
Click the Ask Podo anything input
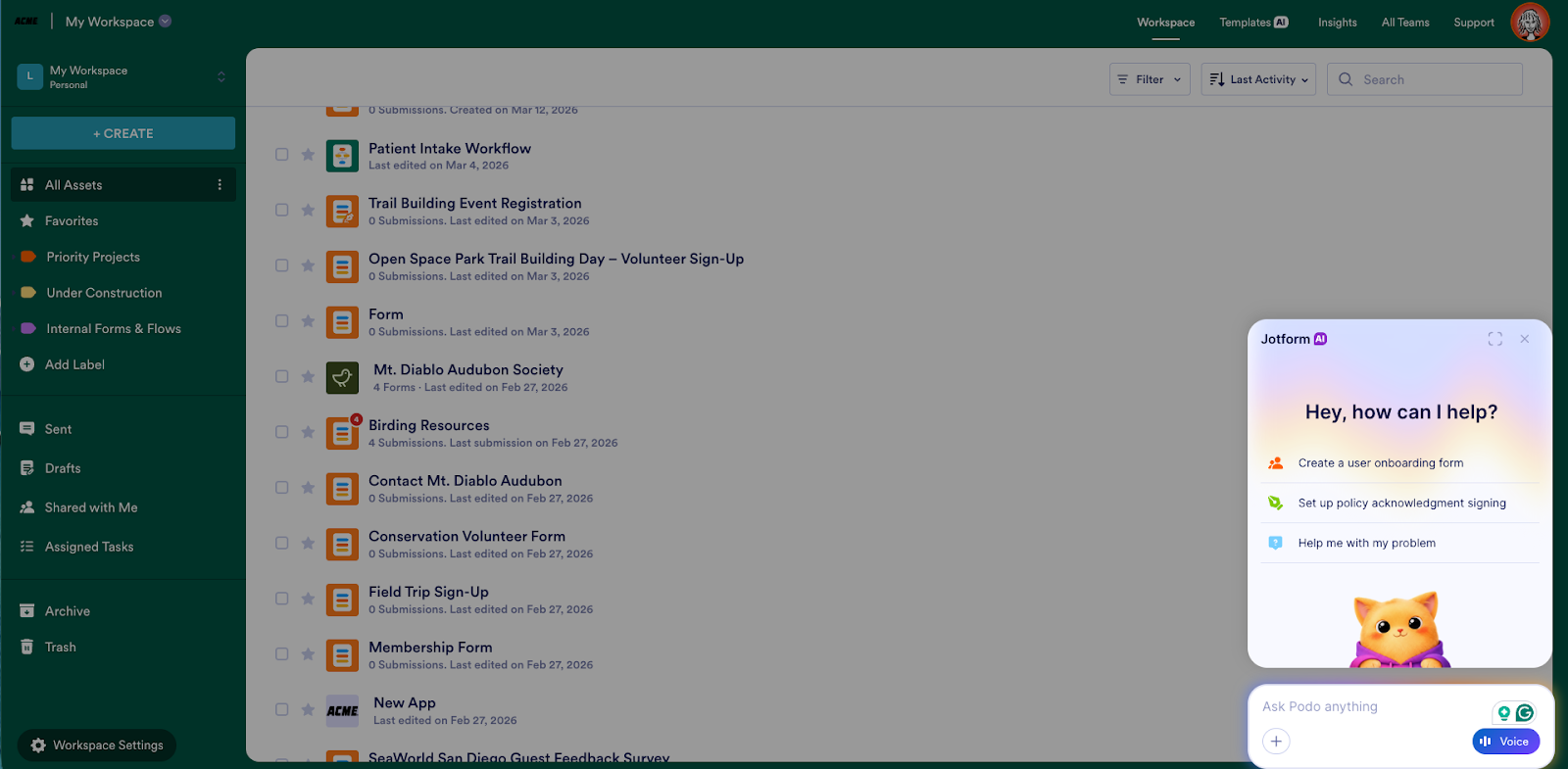(x=1372, y=707)
